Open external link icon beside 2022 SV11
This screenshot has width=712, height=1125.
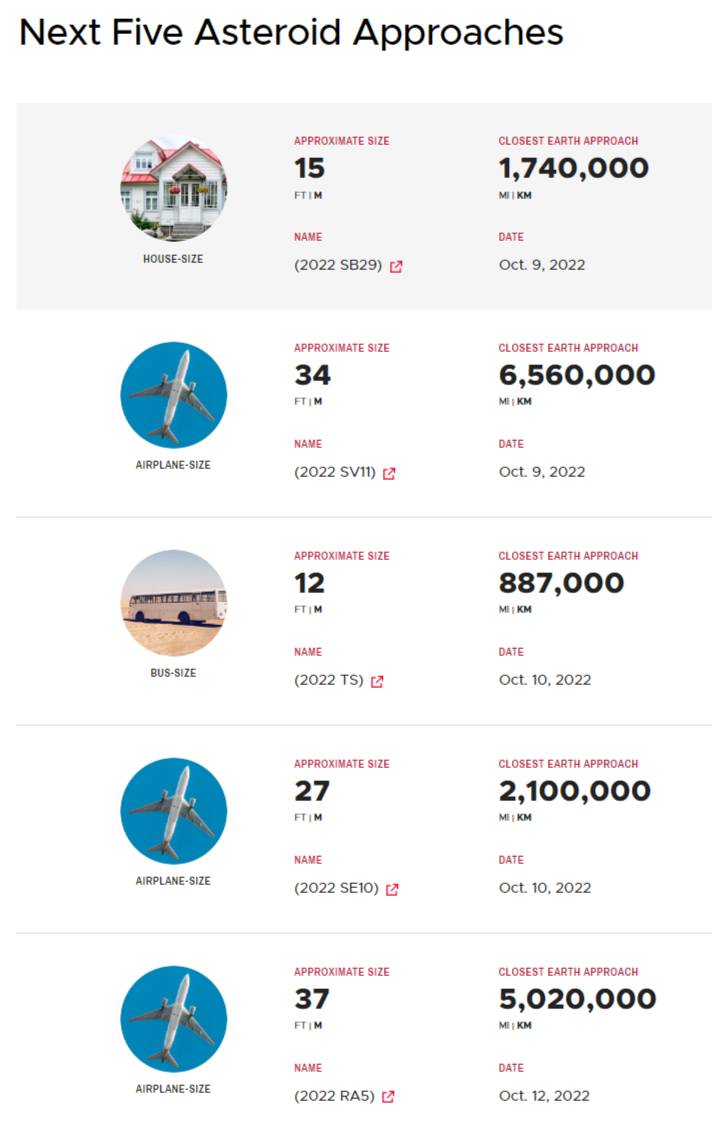pos(389,473)
